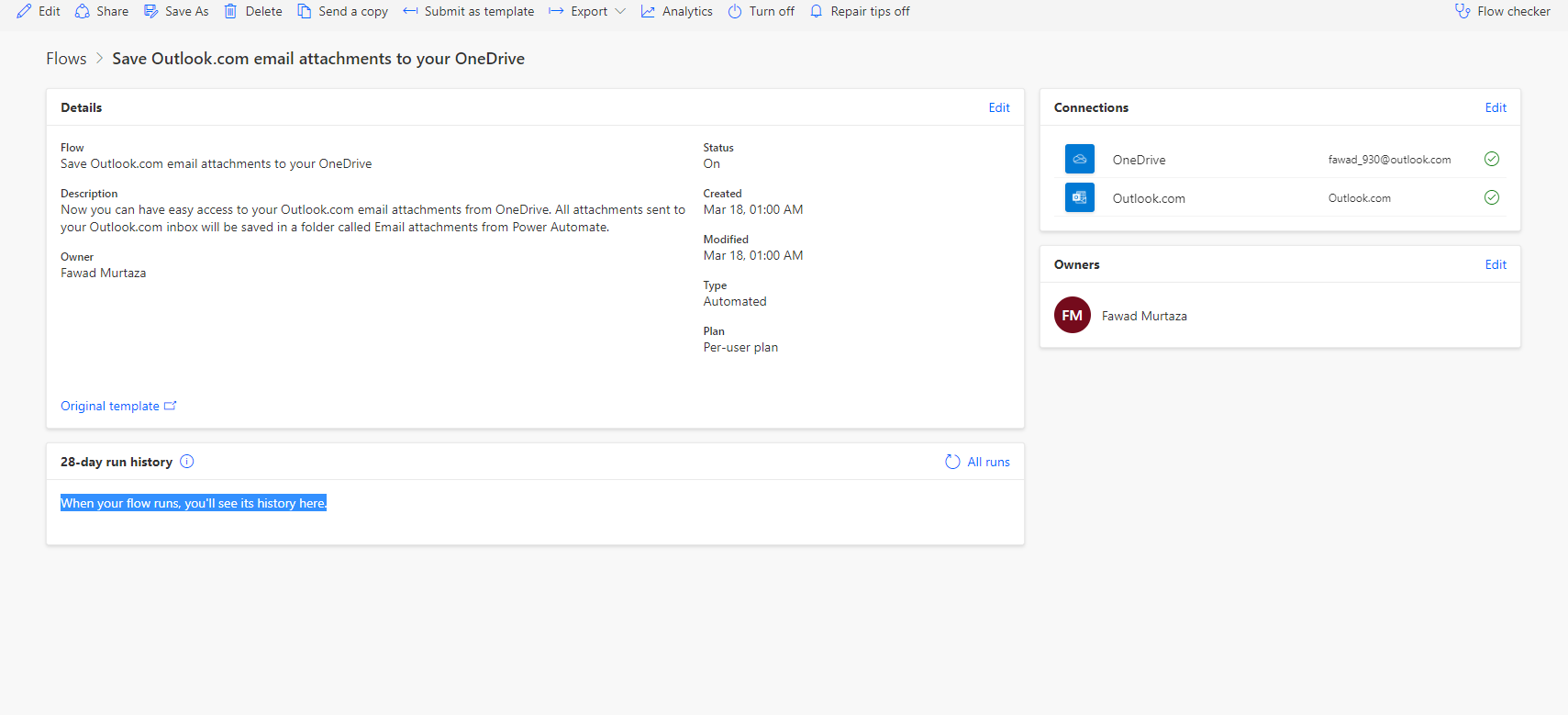Click the Outlook.com connection status checkmark
This screenshot has width=1568, height=715.
click(1492, 197)
